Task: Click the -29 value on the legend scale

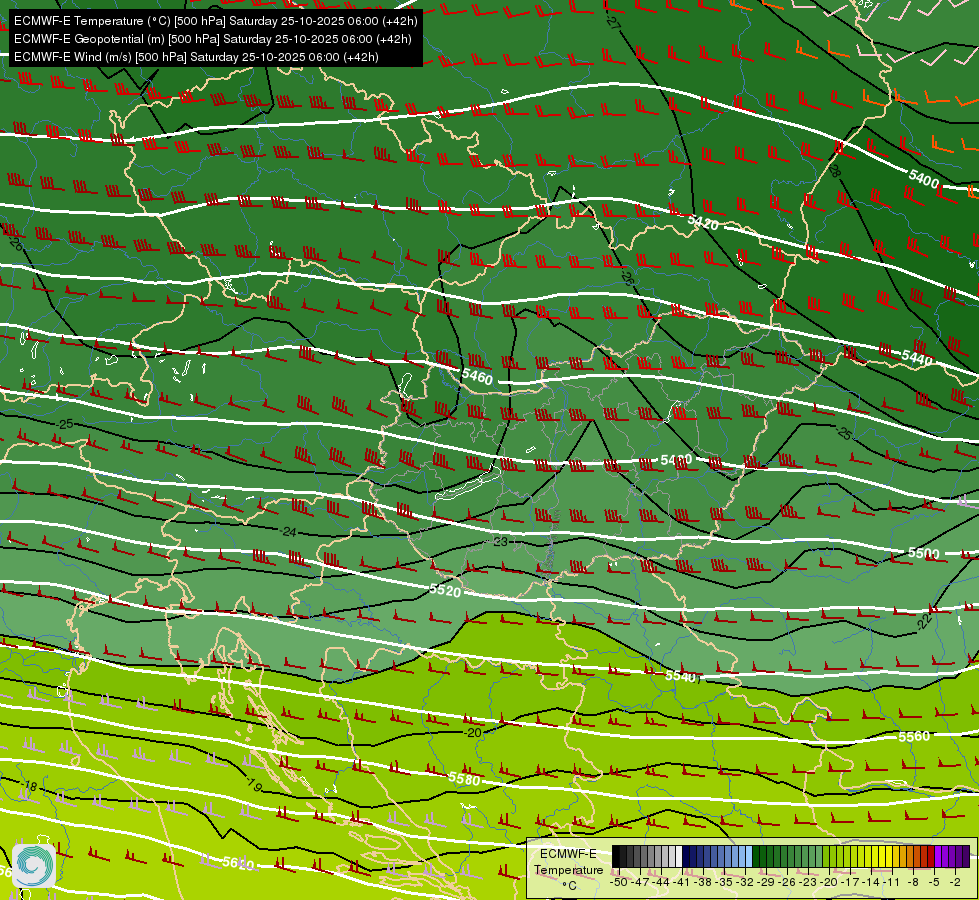Action: coord(766,883)
